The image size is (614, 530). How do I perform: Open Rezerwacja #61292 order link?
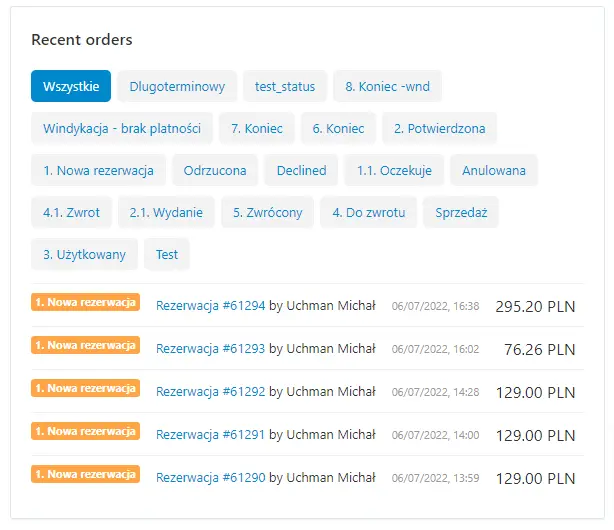click(210, 392)
